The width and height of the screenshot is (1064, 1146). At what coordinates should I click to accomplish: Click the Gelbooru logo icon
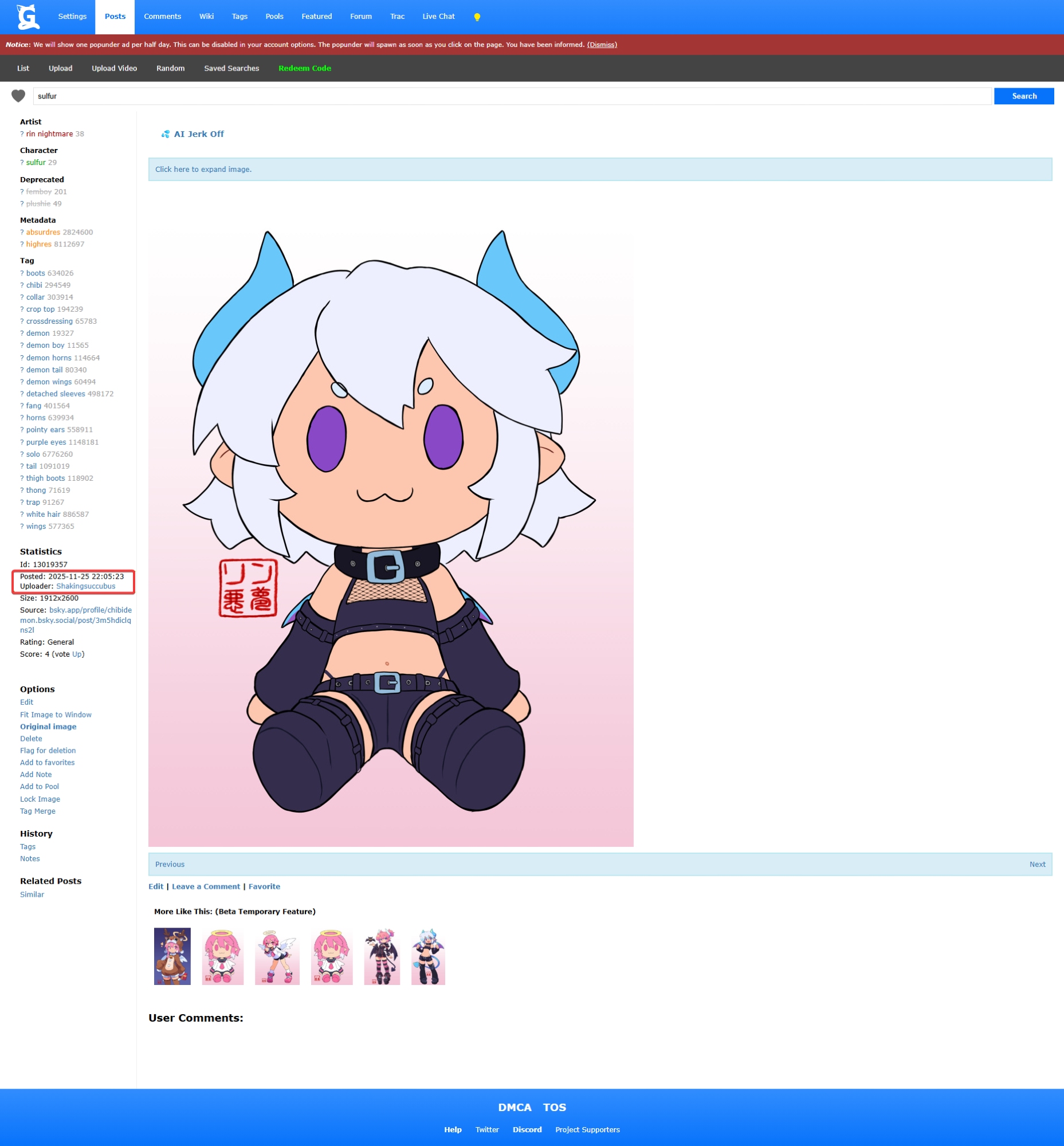pos(28,17)
